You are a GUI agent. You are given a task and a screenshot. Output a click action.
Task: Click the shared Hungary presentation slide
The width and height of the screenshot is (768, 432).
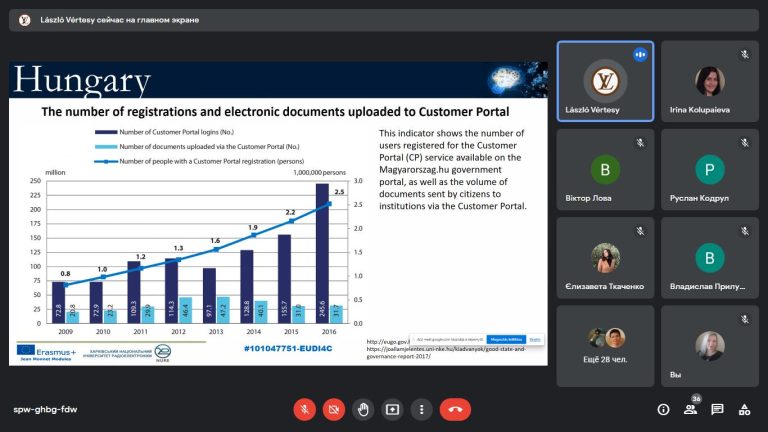click(x=278, y=214)
